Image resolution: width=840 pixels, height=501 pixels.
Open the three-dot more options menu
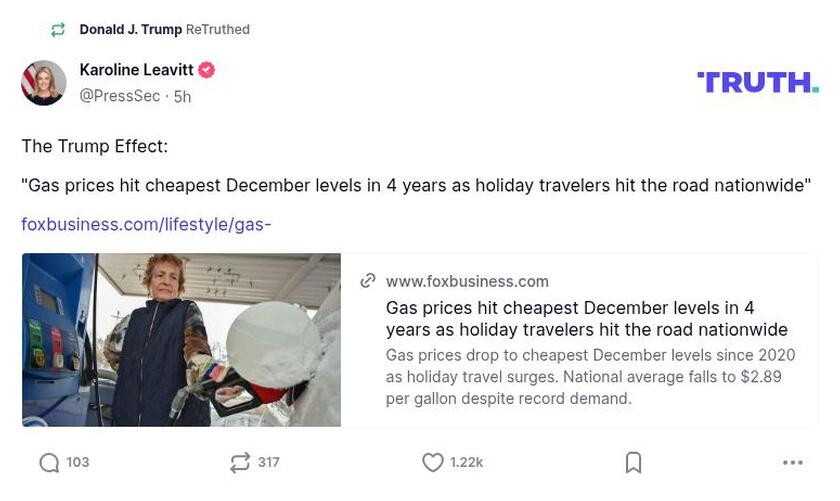point(793,462)
